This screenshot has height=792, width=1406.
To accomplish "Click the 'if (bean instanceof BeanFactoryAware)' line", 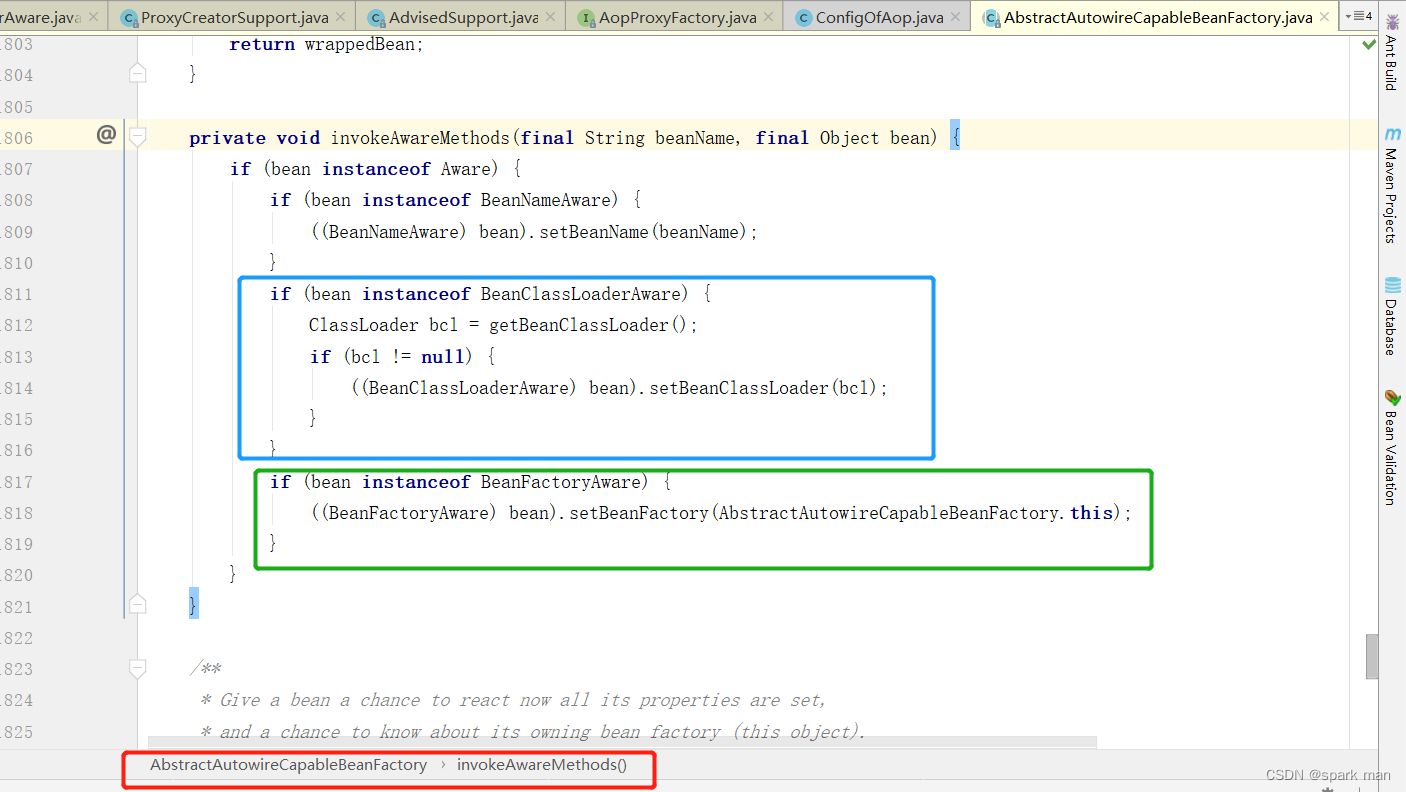I will [470, 482].
